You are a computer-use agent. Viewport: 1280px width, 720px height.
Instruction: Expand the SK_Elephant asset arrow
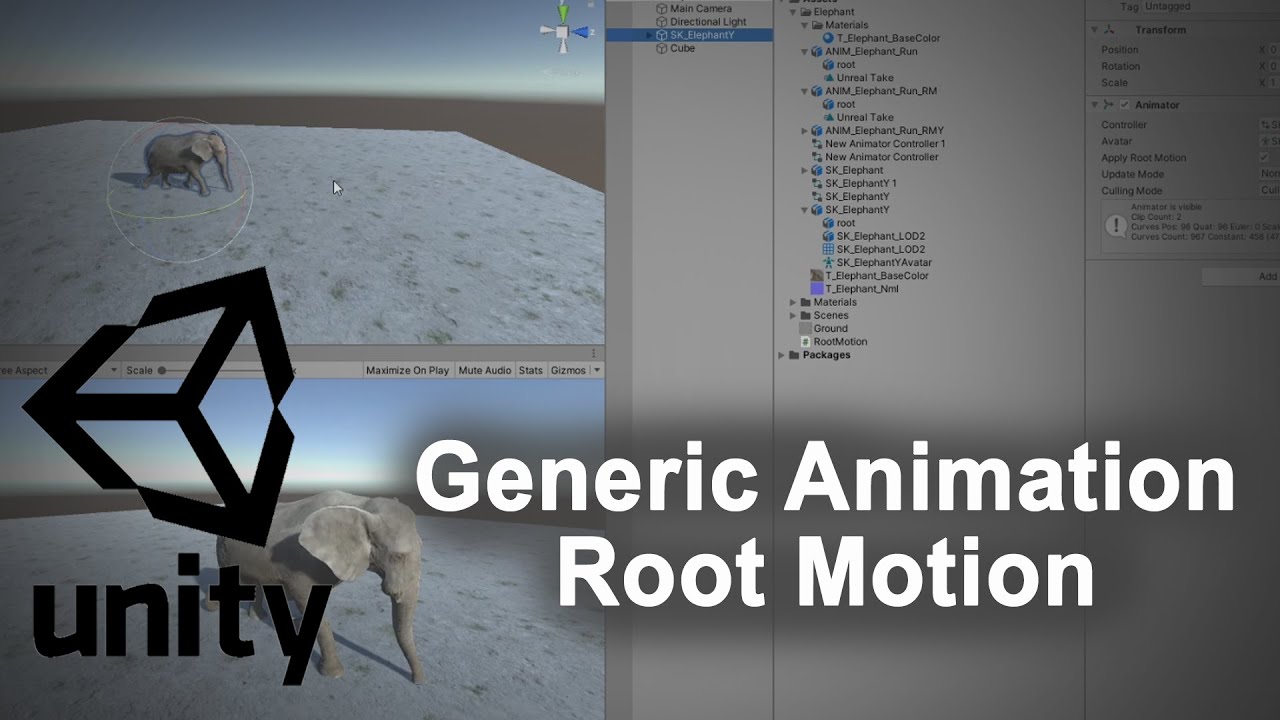click(x=805, y=171)
